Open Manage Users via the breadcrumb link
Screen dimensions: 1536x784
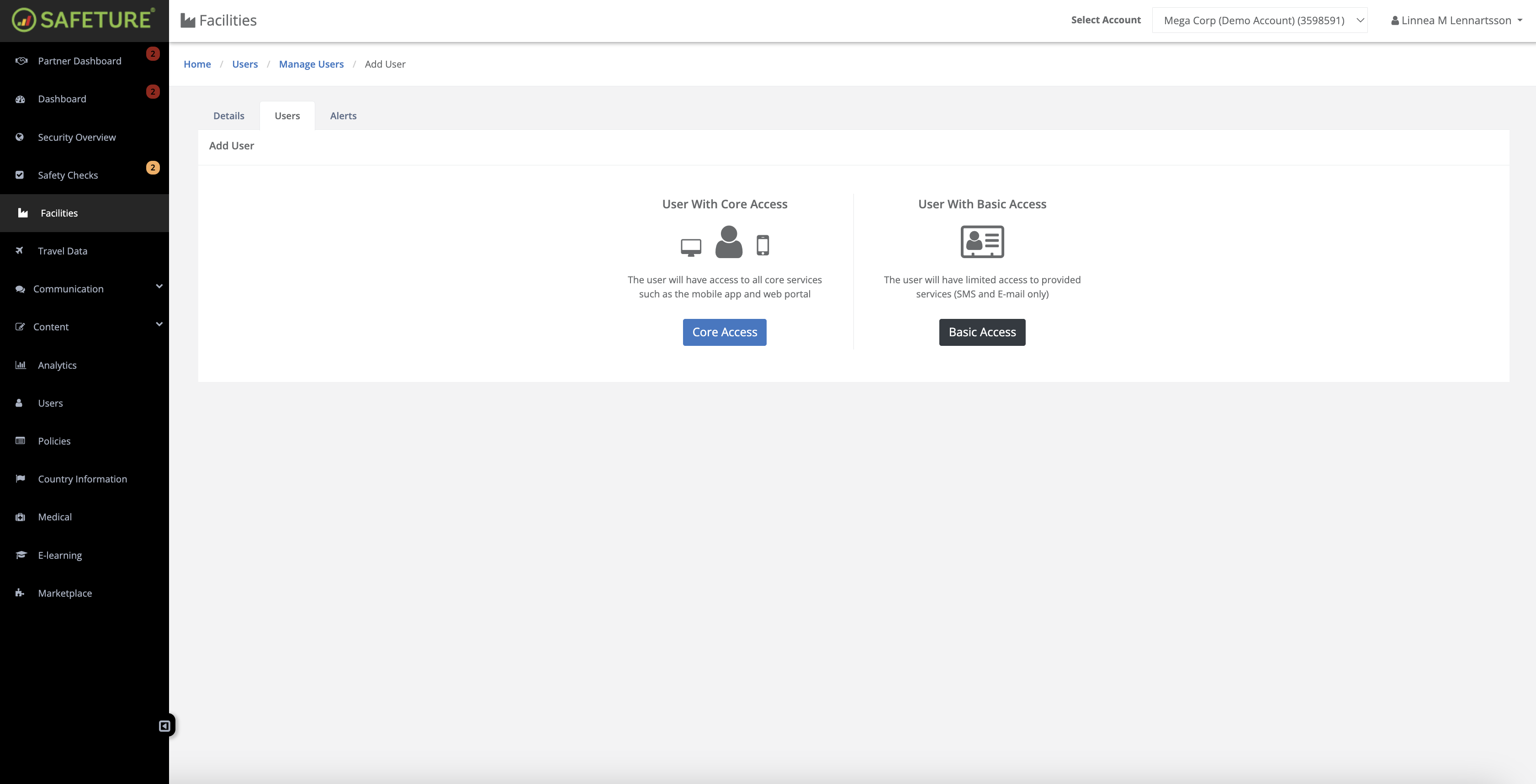point(311,64)
